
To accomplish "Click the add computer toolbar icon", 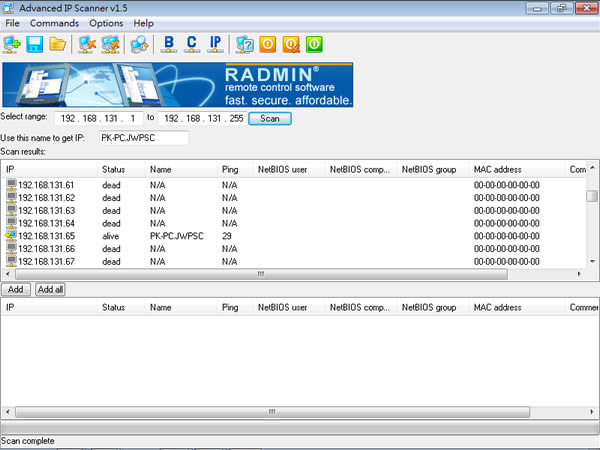I will (11, 44).
